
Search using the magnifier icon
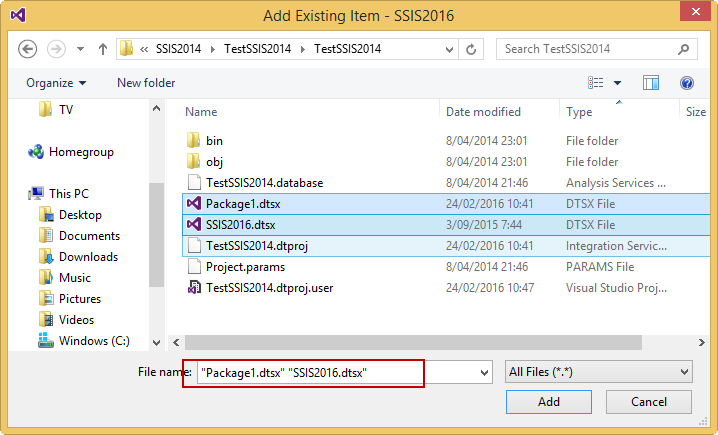pos(683,48)
